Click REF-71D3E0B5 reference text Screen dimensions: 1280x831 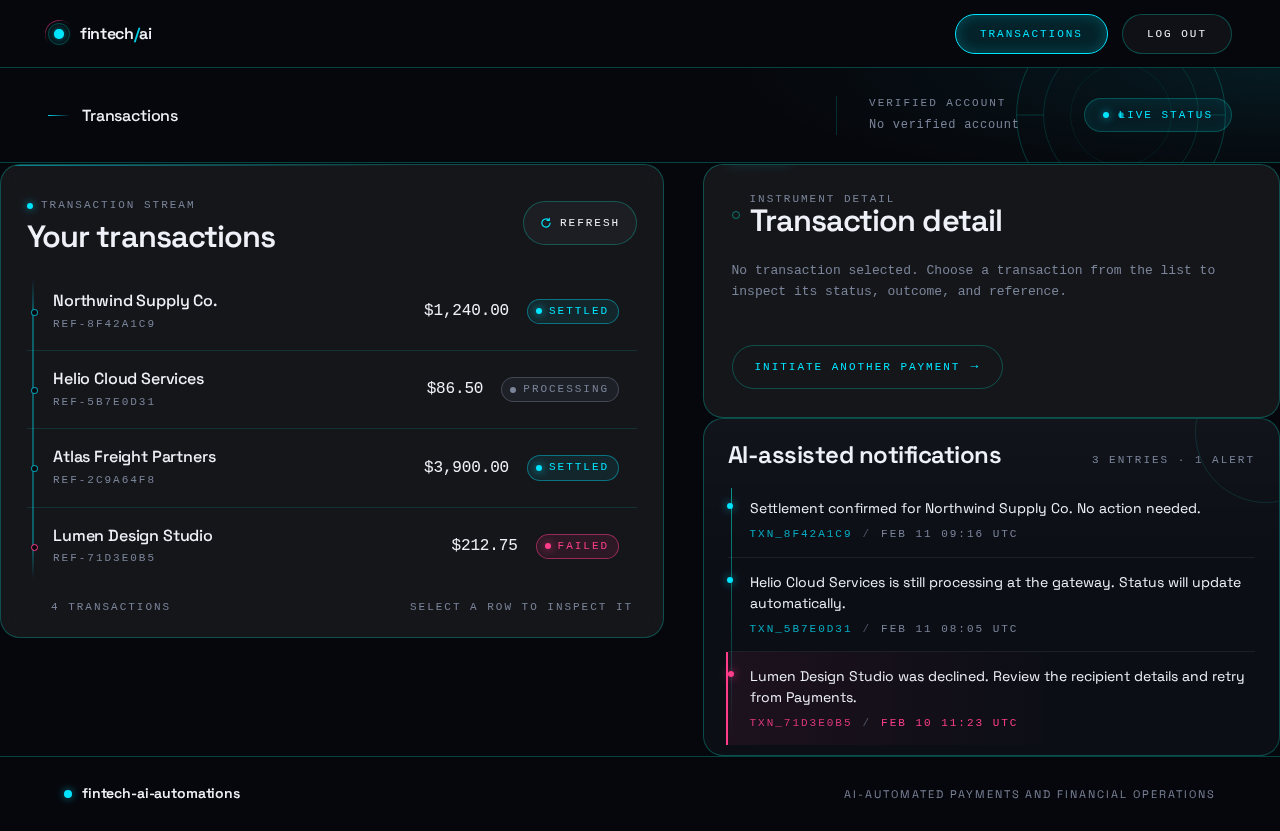click(104, 558)
